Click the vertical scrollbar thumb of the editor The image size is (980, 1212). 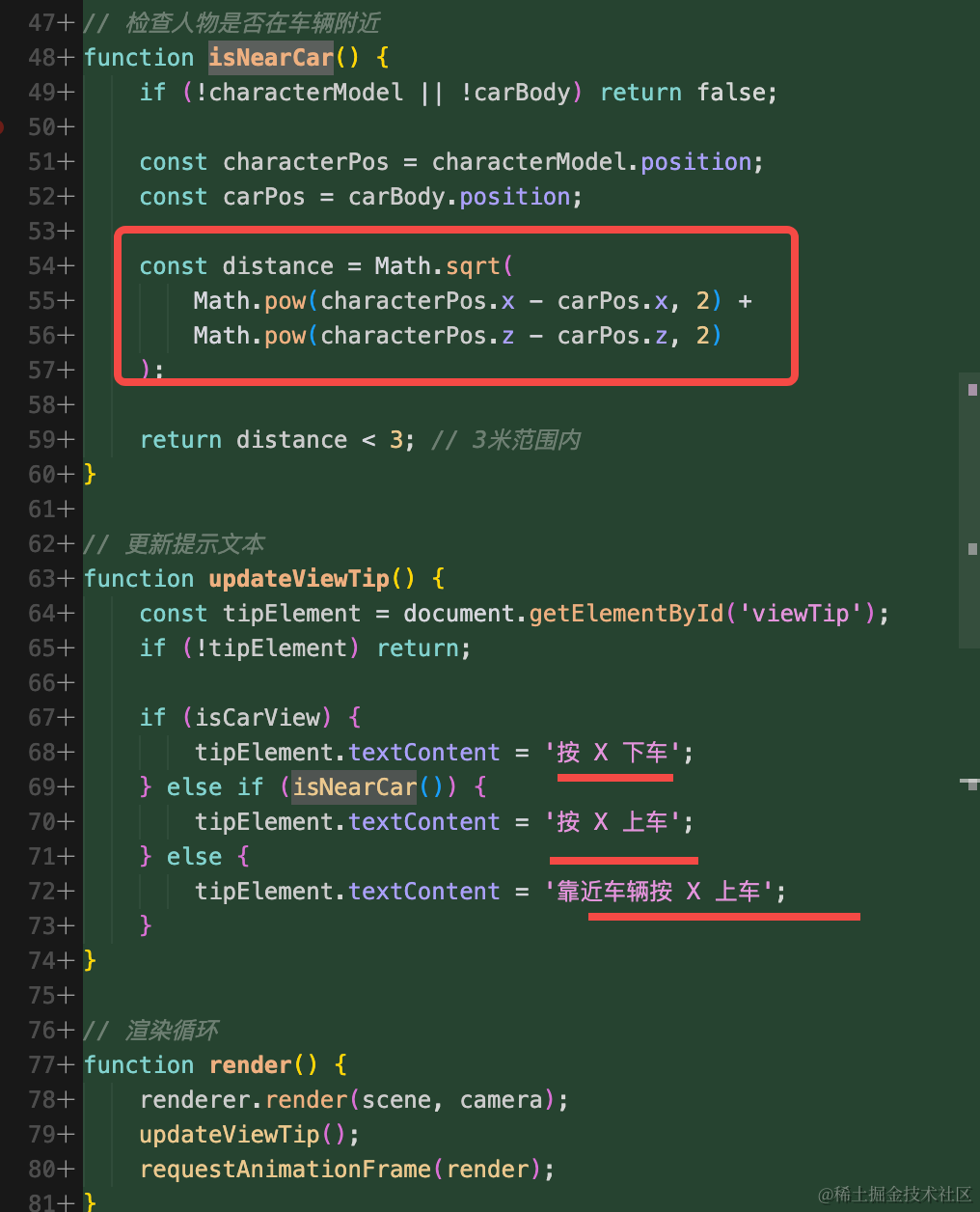click(969, 510)
